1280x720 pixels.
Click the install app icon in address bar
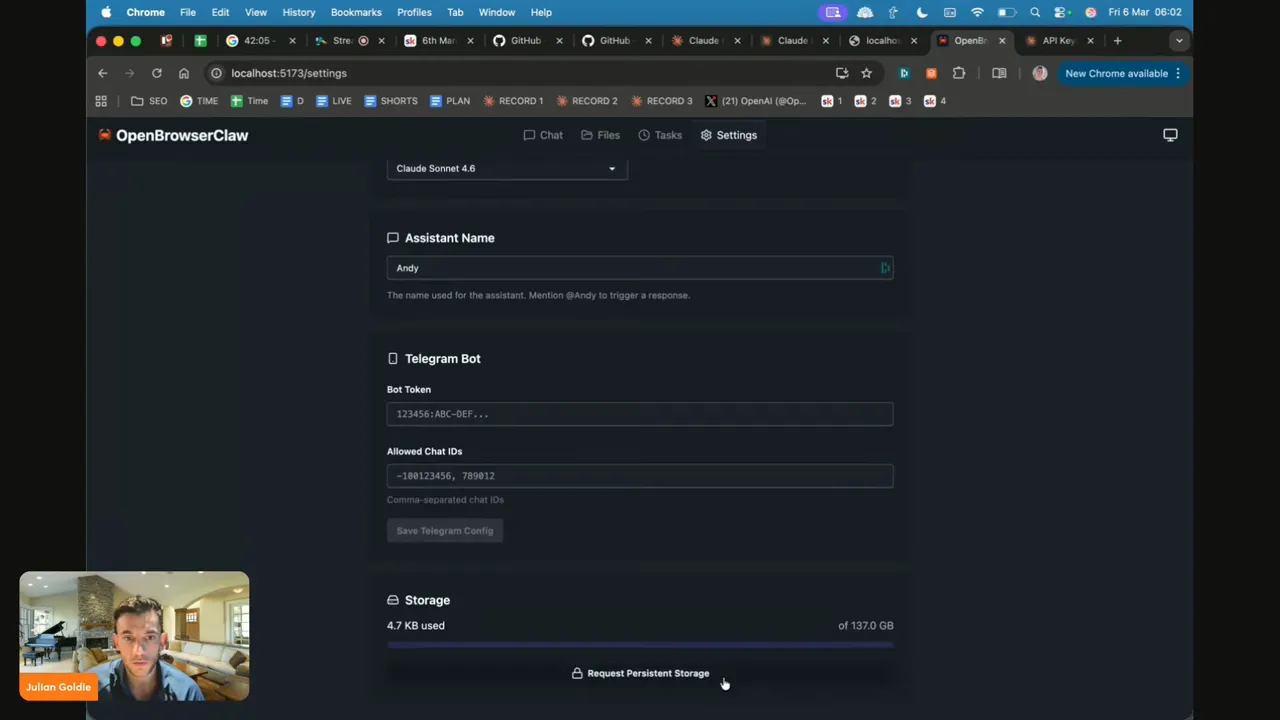pos(842,73)
